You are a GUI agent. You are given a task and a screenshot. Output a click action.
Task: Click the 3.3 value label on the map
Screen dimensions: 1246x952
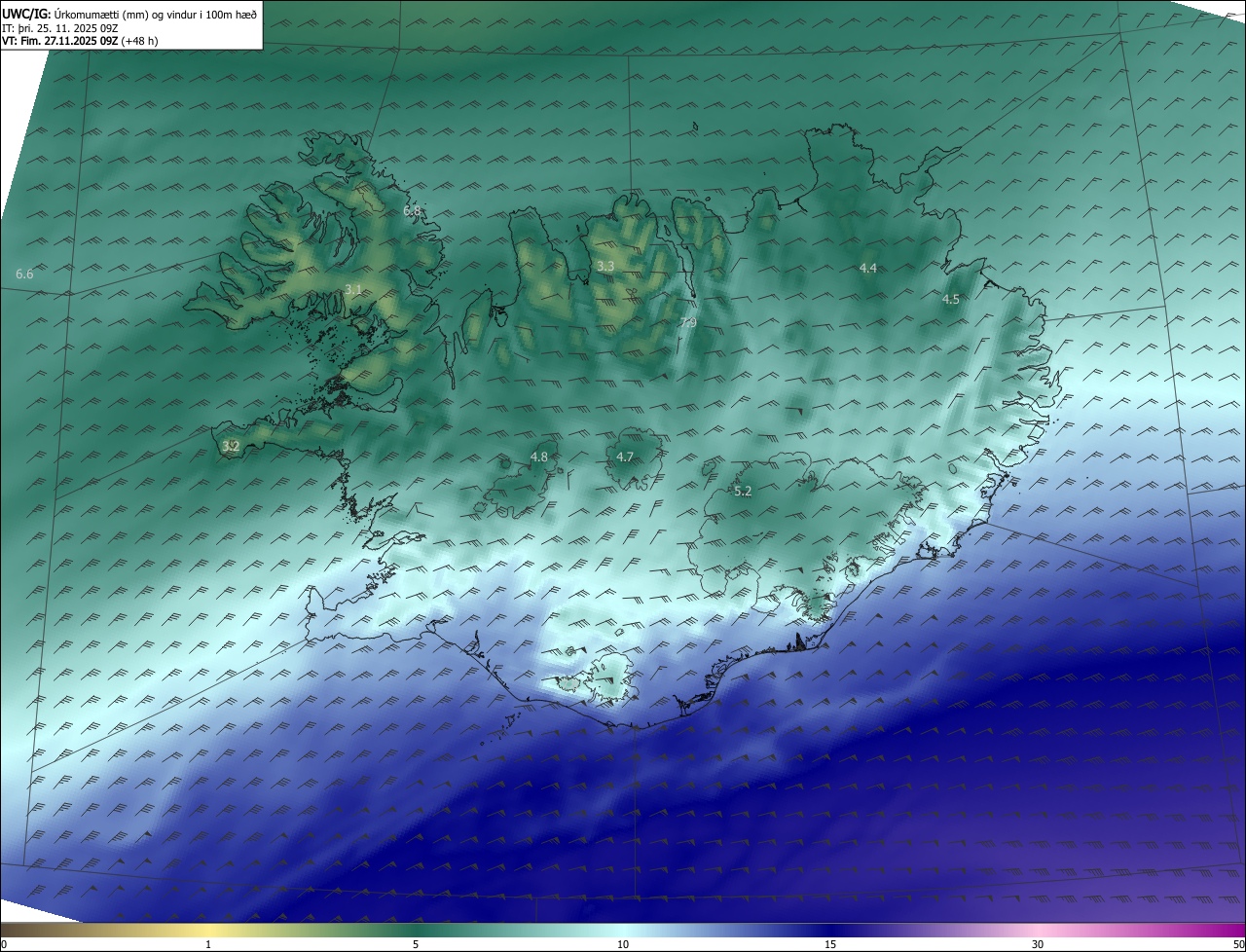pyautogui.click(x=605, y=266)
